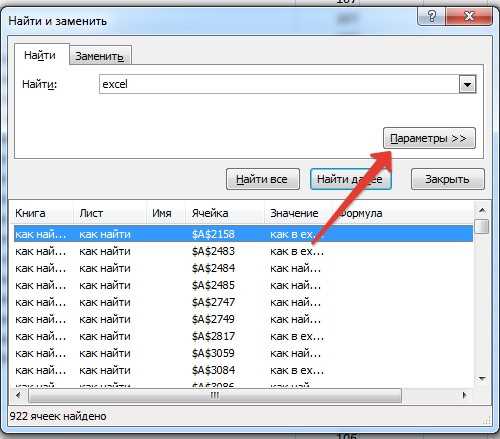Click the 922 ячеек найдено status text
The image size is (500, 439).
pos(58,416)
